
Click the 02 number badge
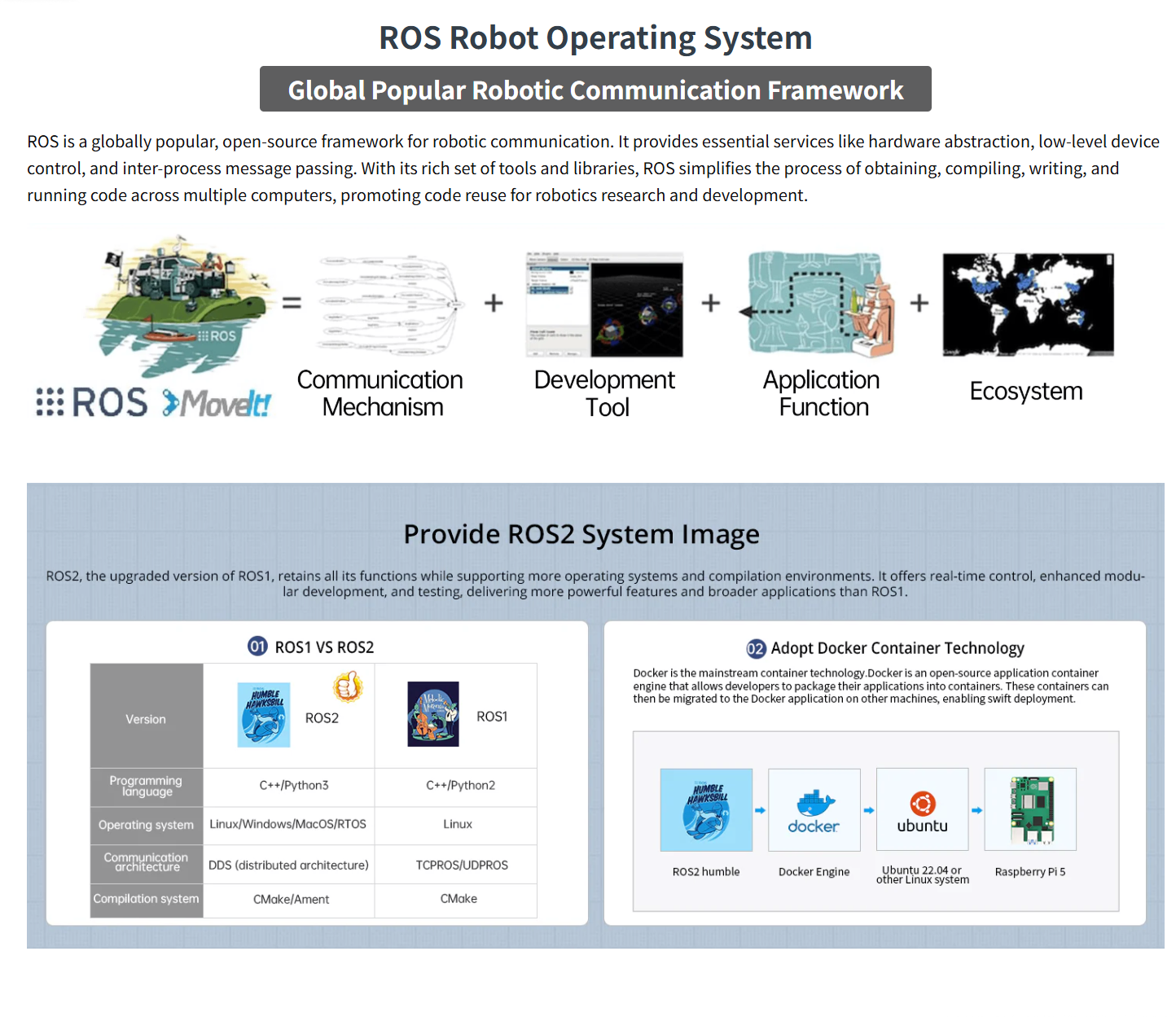pos(756,648)
